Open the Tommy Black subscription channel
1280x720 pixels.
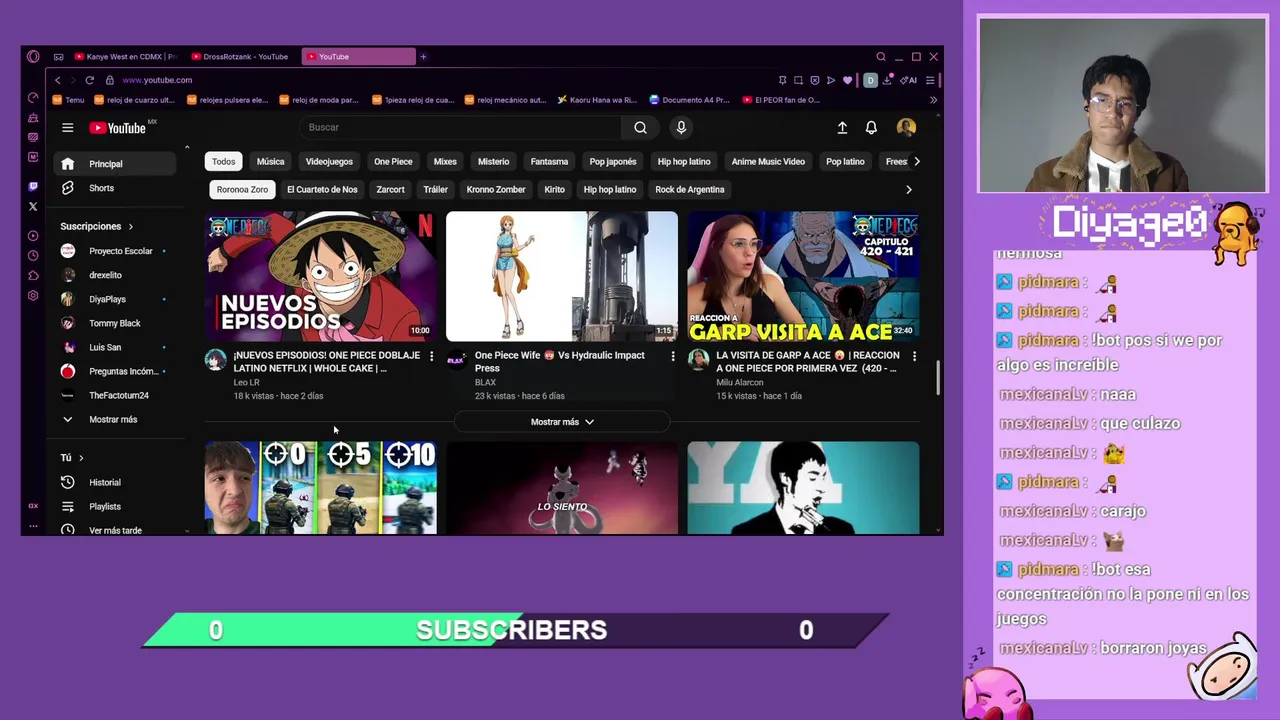(117, 323)
